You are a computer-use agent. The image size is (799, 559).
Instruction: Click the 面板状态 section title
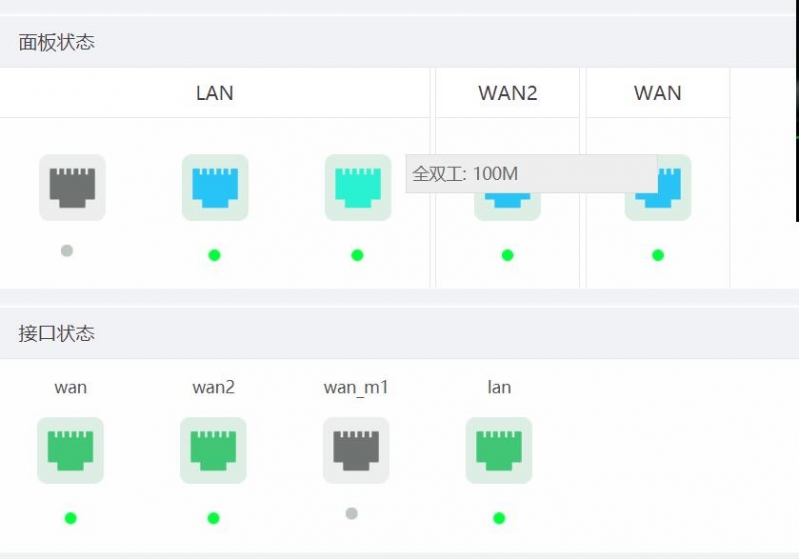(57, 42)
